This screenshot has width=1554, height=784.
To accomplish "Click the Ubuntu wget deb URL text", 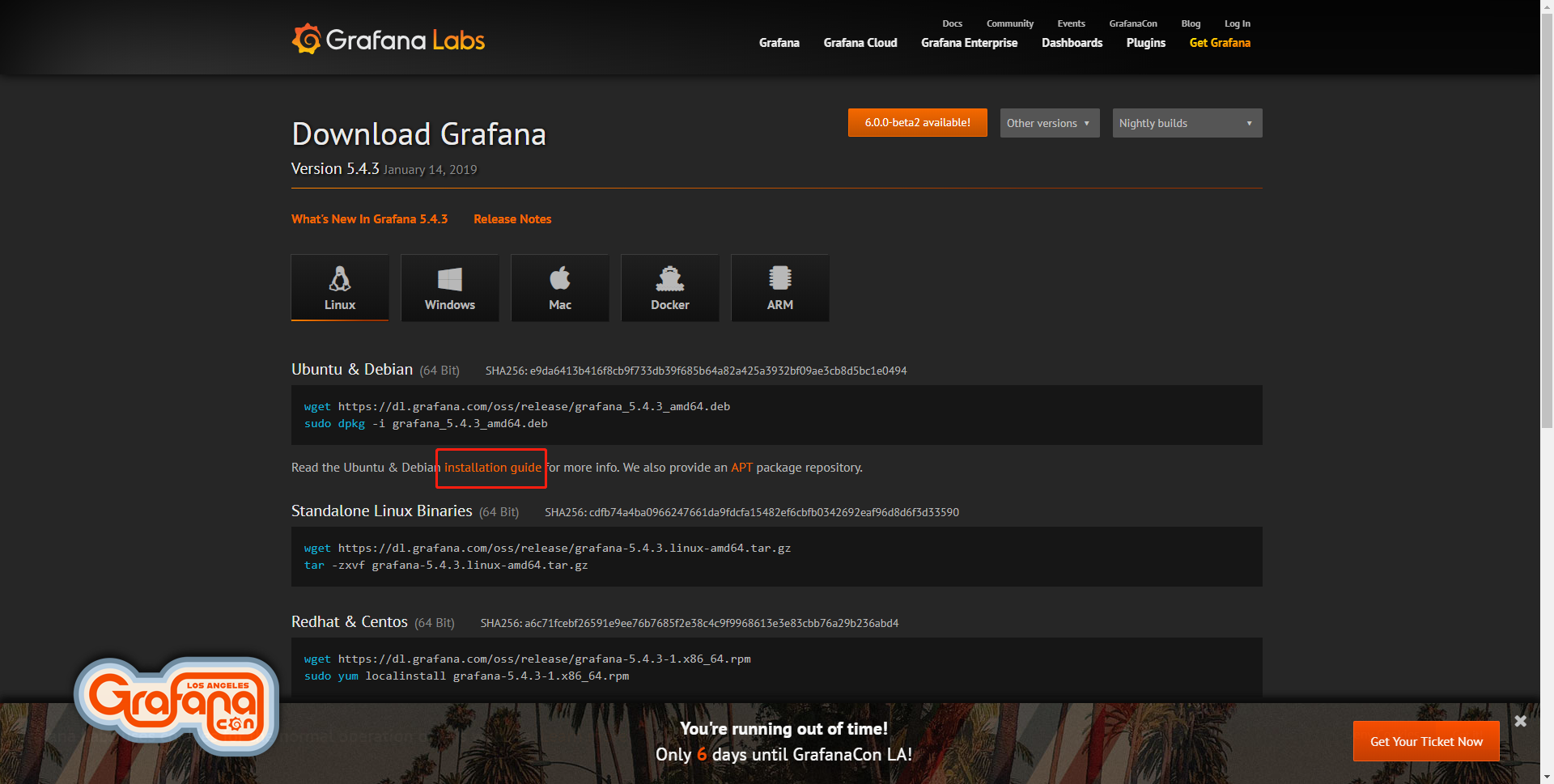I will point(534,406).
